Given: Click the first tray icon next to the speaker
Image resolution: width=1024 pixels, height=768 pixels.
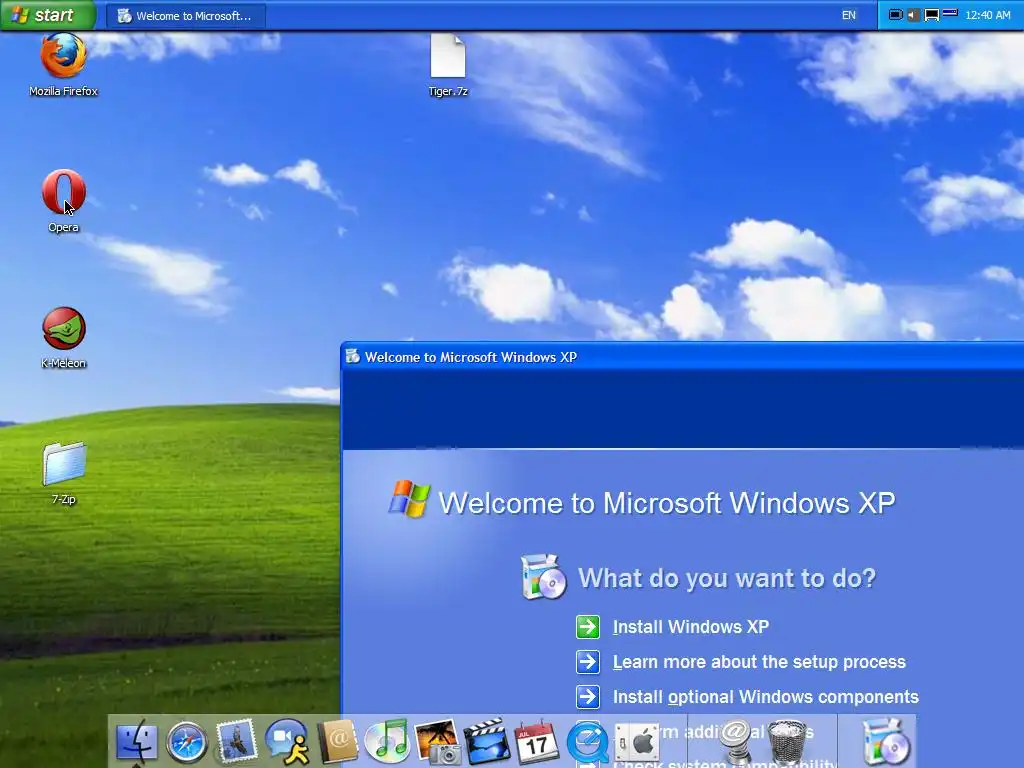Looking at the screenshot, I should (896, 14).
